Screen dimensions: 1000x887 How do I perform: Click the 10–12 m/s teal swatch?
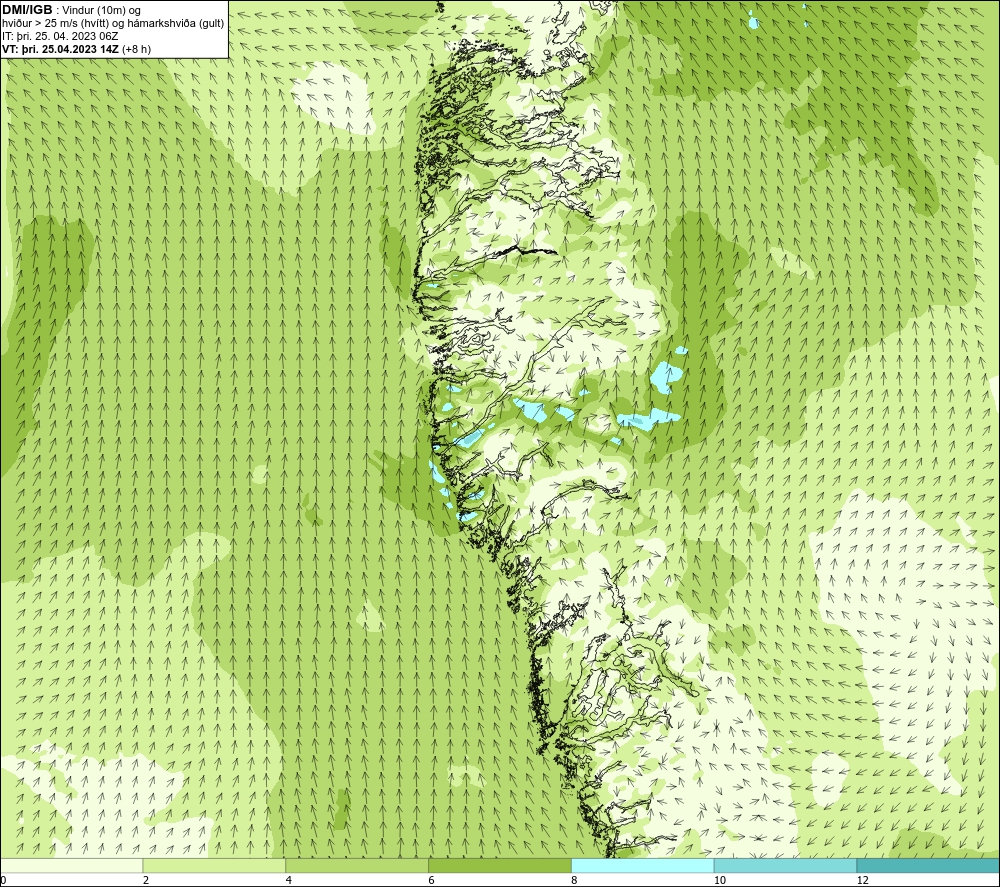pos(786,865)
